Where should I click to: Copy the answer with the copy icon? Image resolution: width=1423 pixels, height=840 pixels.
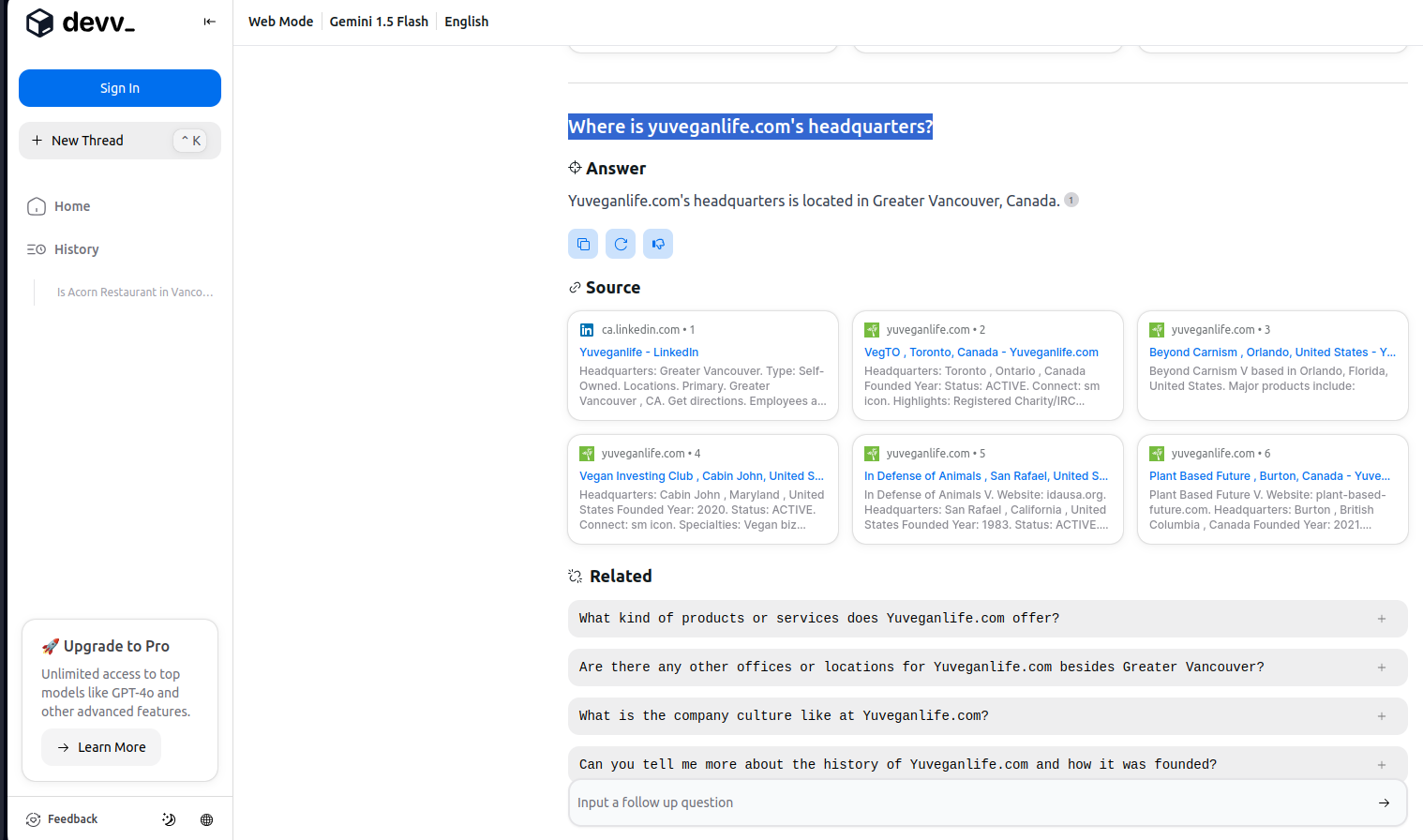[x=583, y=244]
